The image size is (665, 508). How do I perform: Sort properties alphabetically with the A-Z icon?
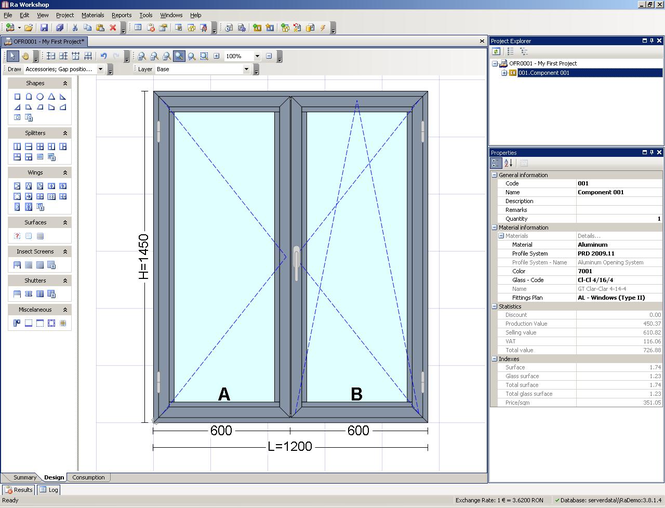coord(508,163)
